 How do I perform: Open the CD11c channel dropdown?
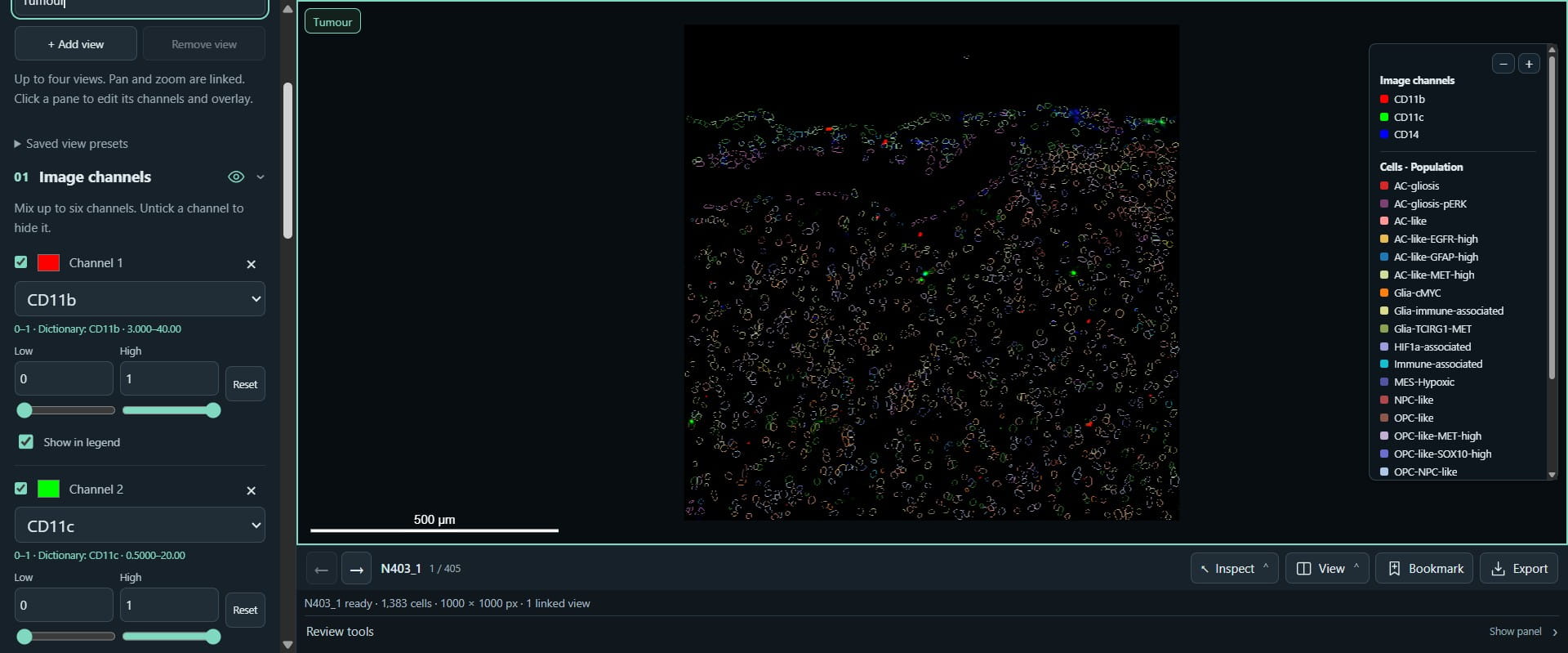pyautogui.click(x=140, y=526)
